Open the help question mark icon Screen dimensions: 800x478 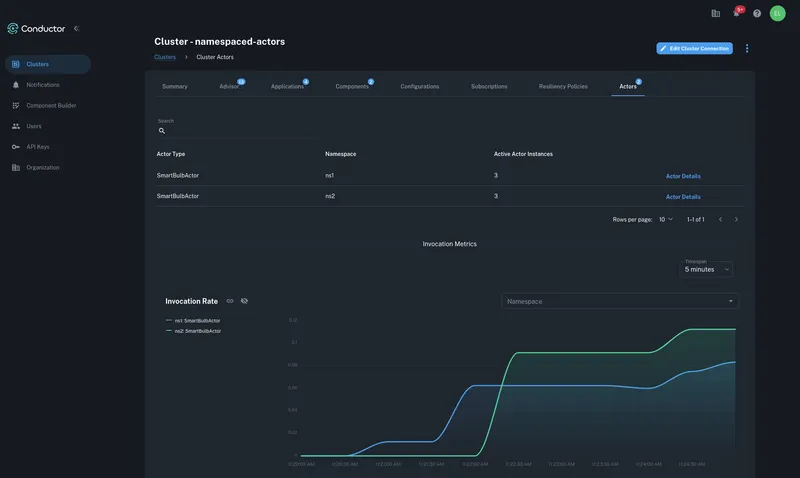pyautogui.click(x=757, y=13)
